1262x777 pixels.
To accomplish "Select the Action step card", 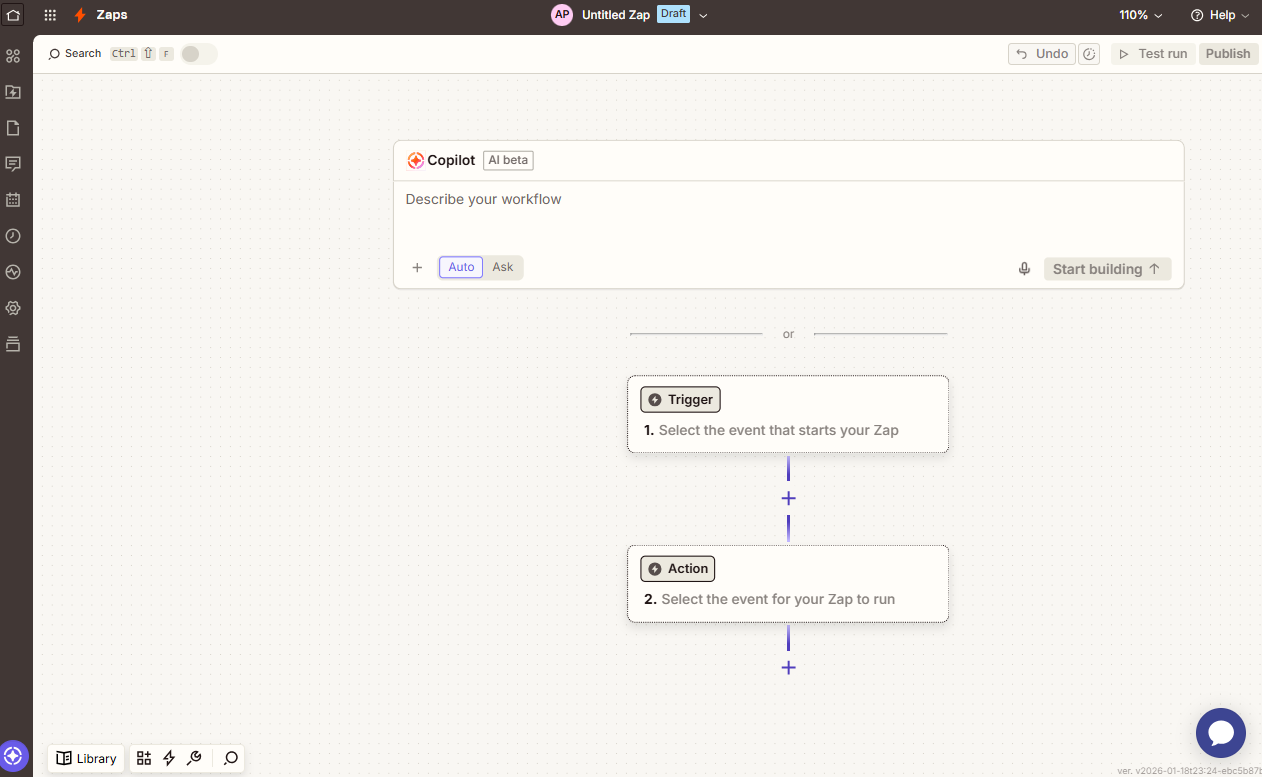I will tap(787, 584).
